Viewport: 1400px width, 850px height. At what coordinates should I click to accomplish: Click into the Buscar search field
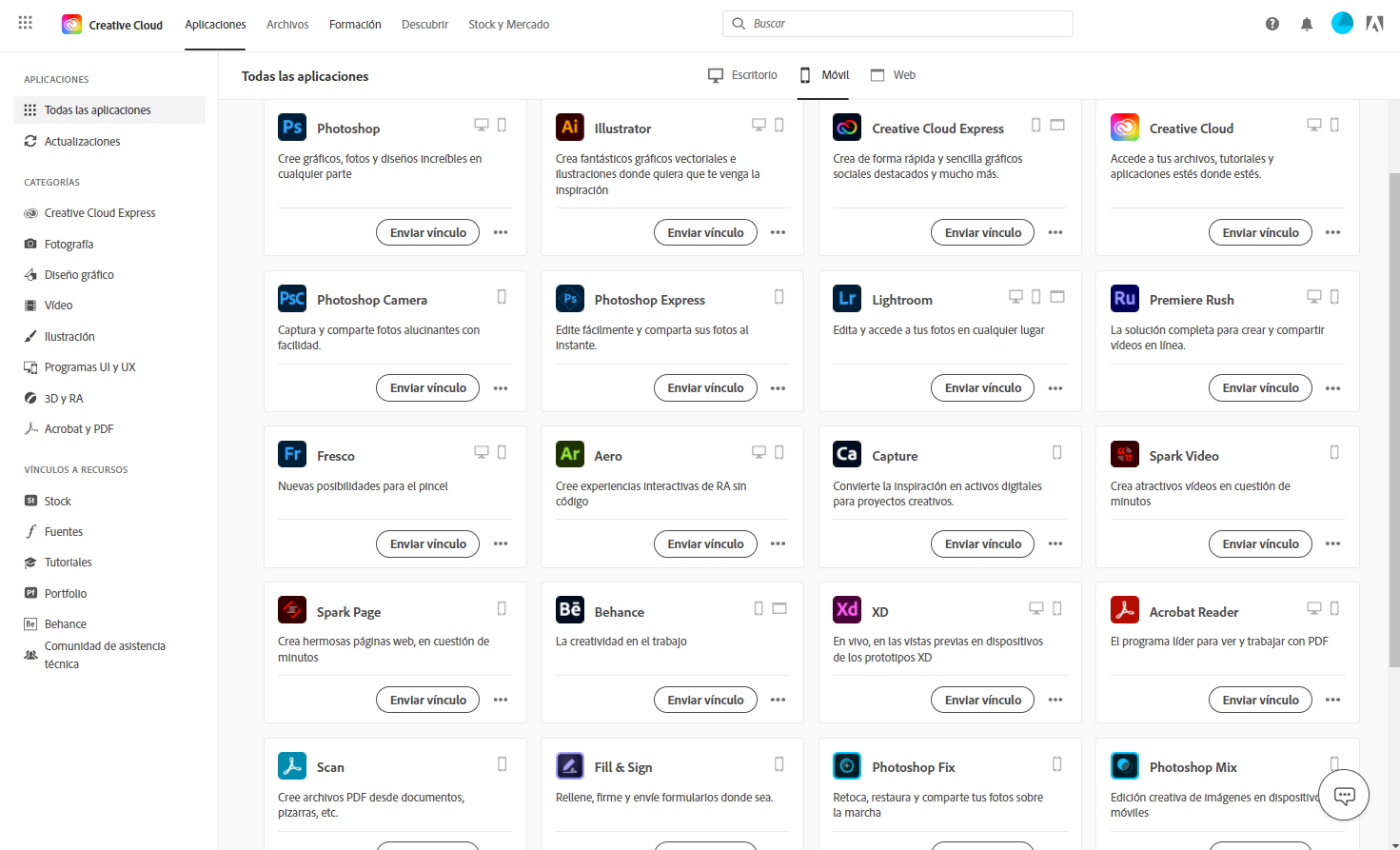tap(897, 24)
